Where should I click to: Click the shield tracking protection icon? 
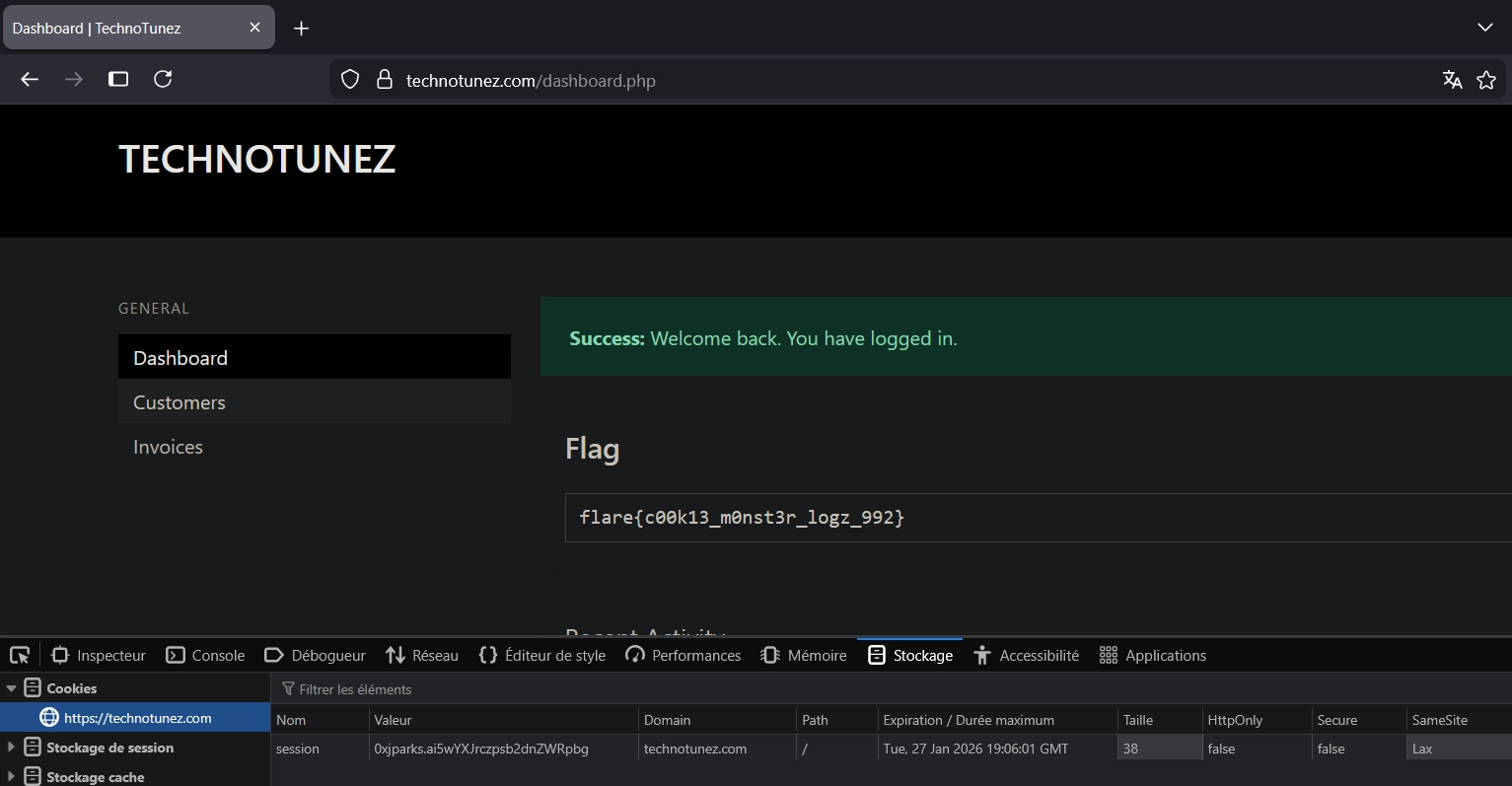[x=350, y=80]
